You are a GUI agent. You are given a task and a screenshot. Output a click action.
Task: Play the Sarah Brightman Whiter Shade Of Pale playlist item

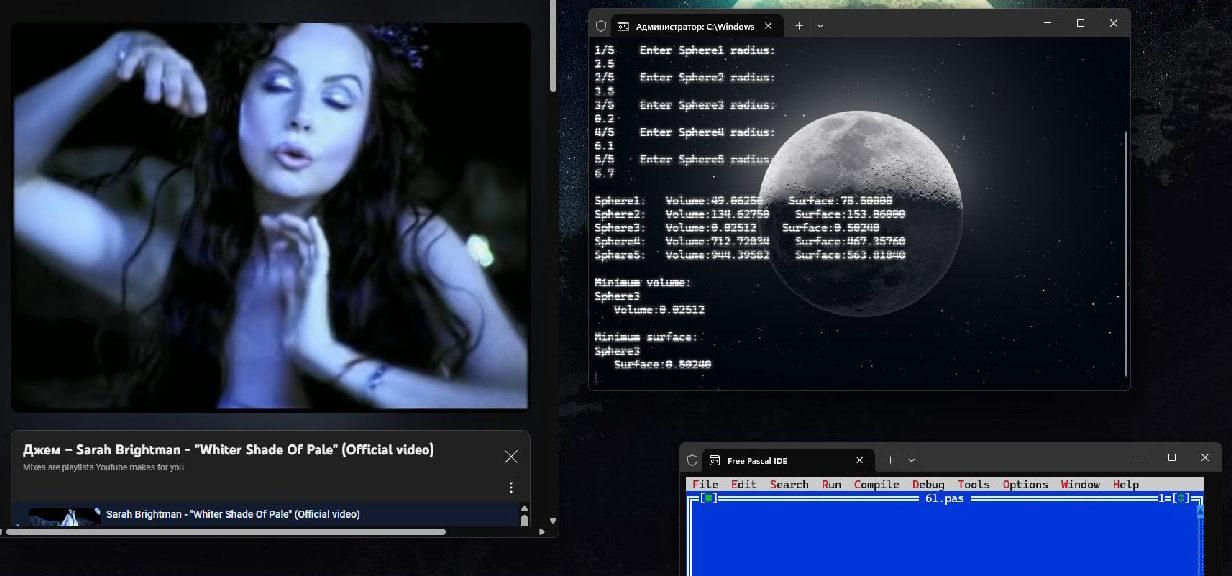[x=264, y=514]
